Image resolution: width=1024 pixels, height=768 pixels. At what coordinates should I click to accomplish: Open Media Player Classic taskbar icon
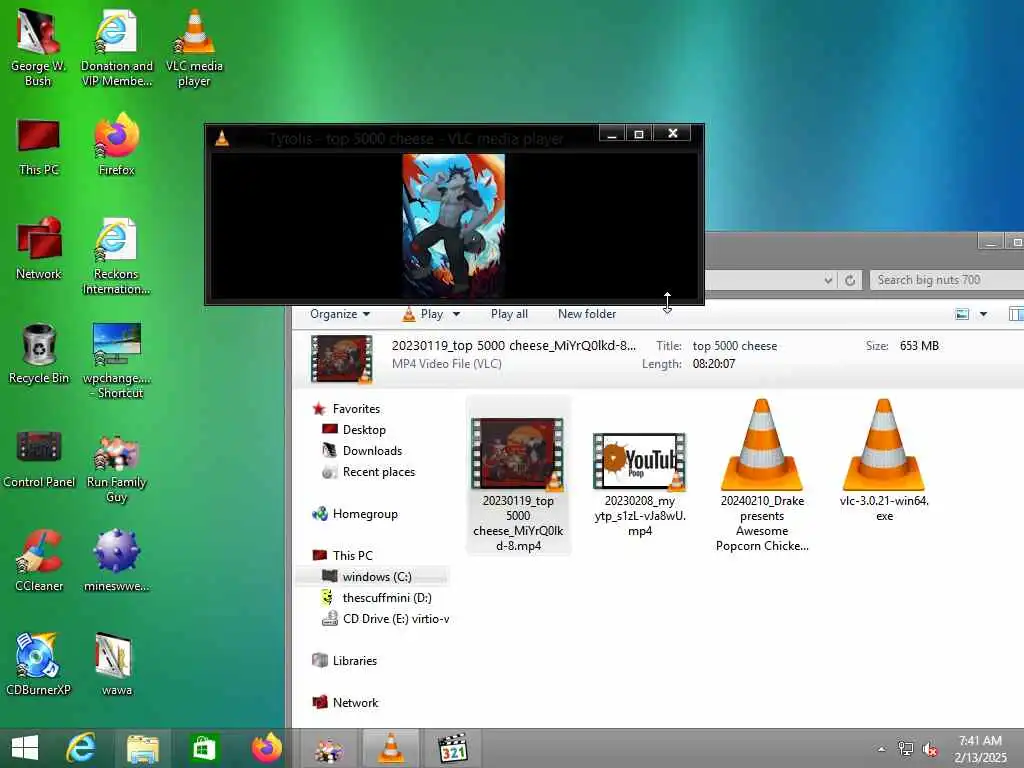tap(453, 748)
